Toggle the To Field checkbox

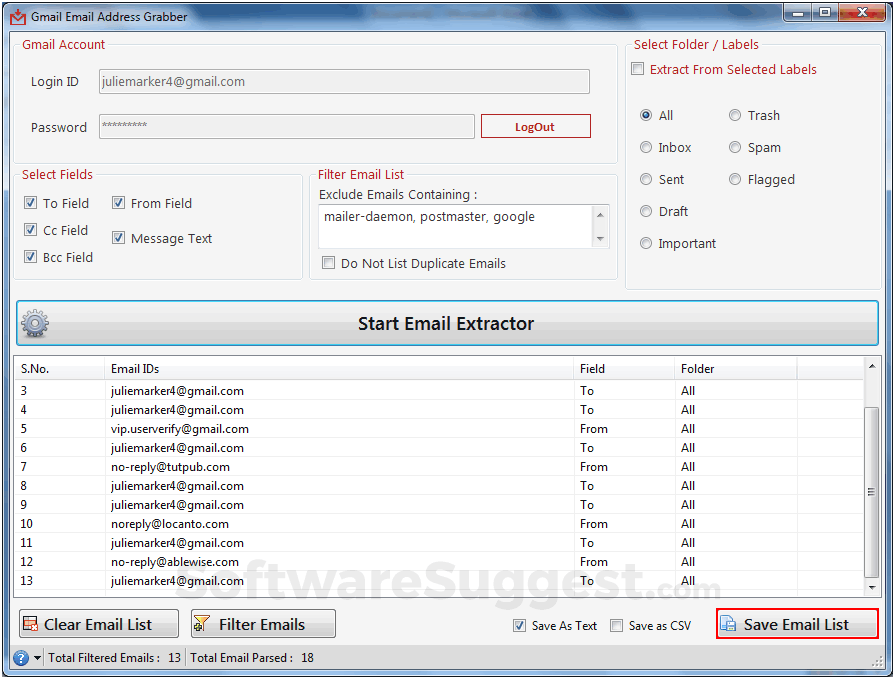click(30, 203)
